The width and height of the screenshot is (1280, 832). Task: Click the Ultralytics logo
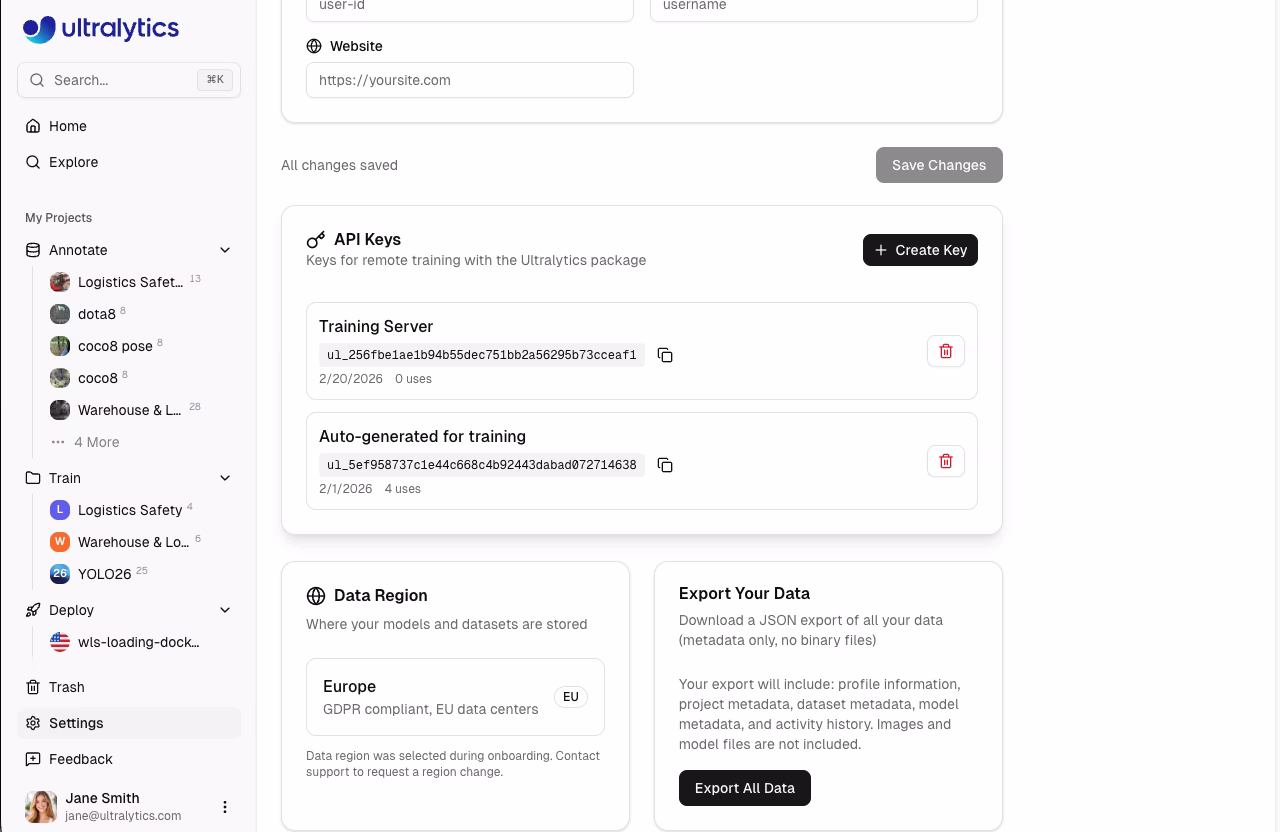[x=101, y=29]
